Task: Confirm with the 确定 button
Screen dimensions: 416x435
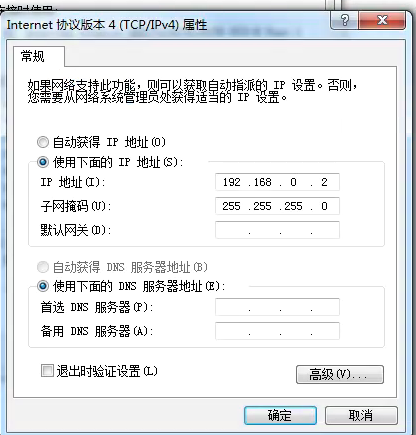Action: tap(280, 415)
